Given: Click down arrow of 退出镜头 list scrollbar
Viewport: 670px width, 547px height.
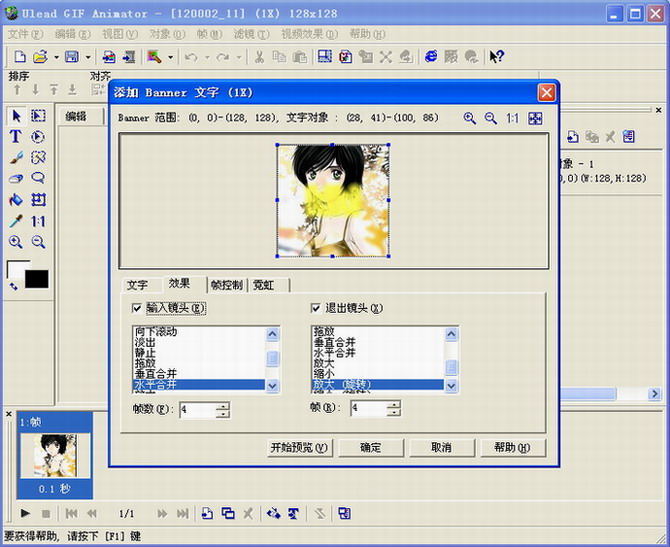Looking at the screenshot, I should pyautogui.click(x=451, y=386).
